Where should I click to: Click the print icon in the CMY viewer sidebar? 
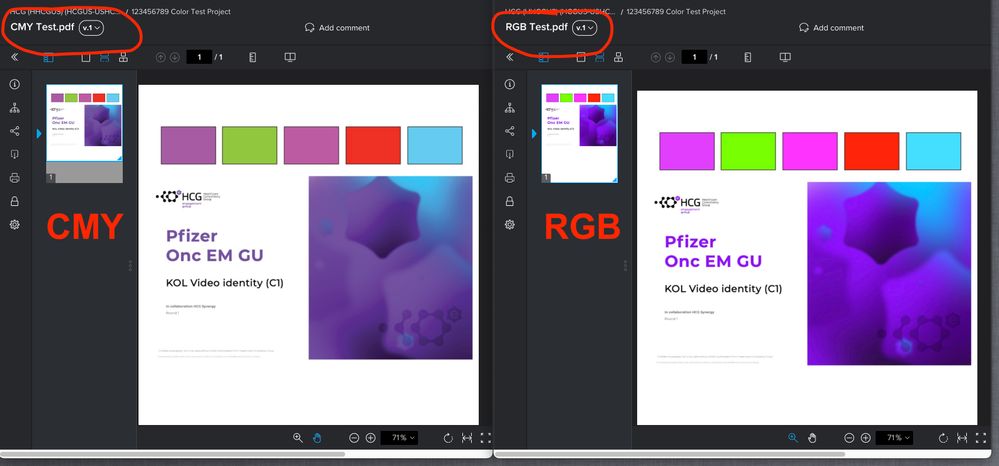coord(15,178)
